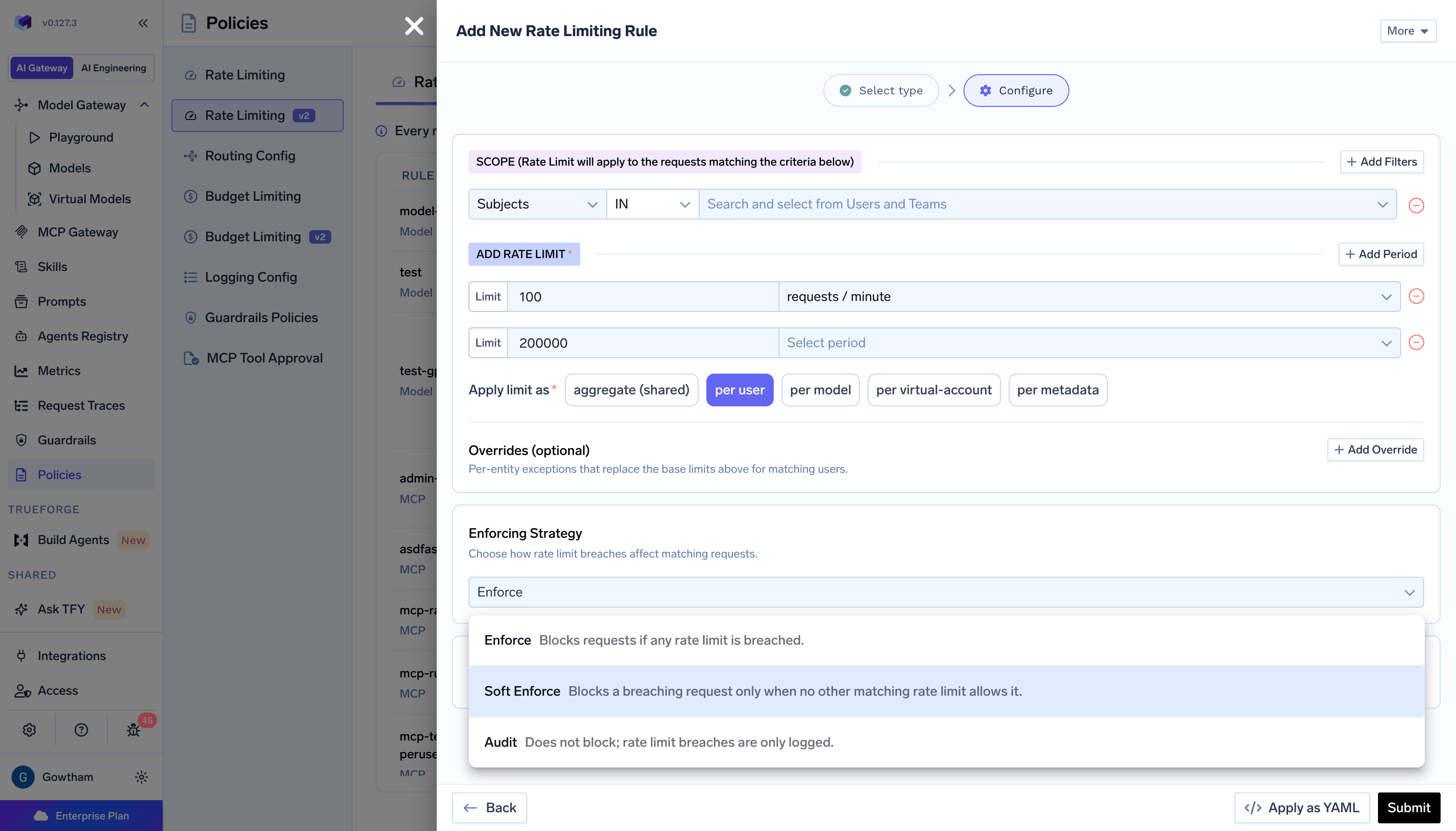Select per model limit mode
This screenshot has width=1456, height=831.
pos(819,390)
